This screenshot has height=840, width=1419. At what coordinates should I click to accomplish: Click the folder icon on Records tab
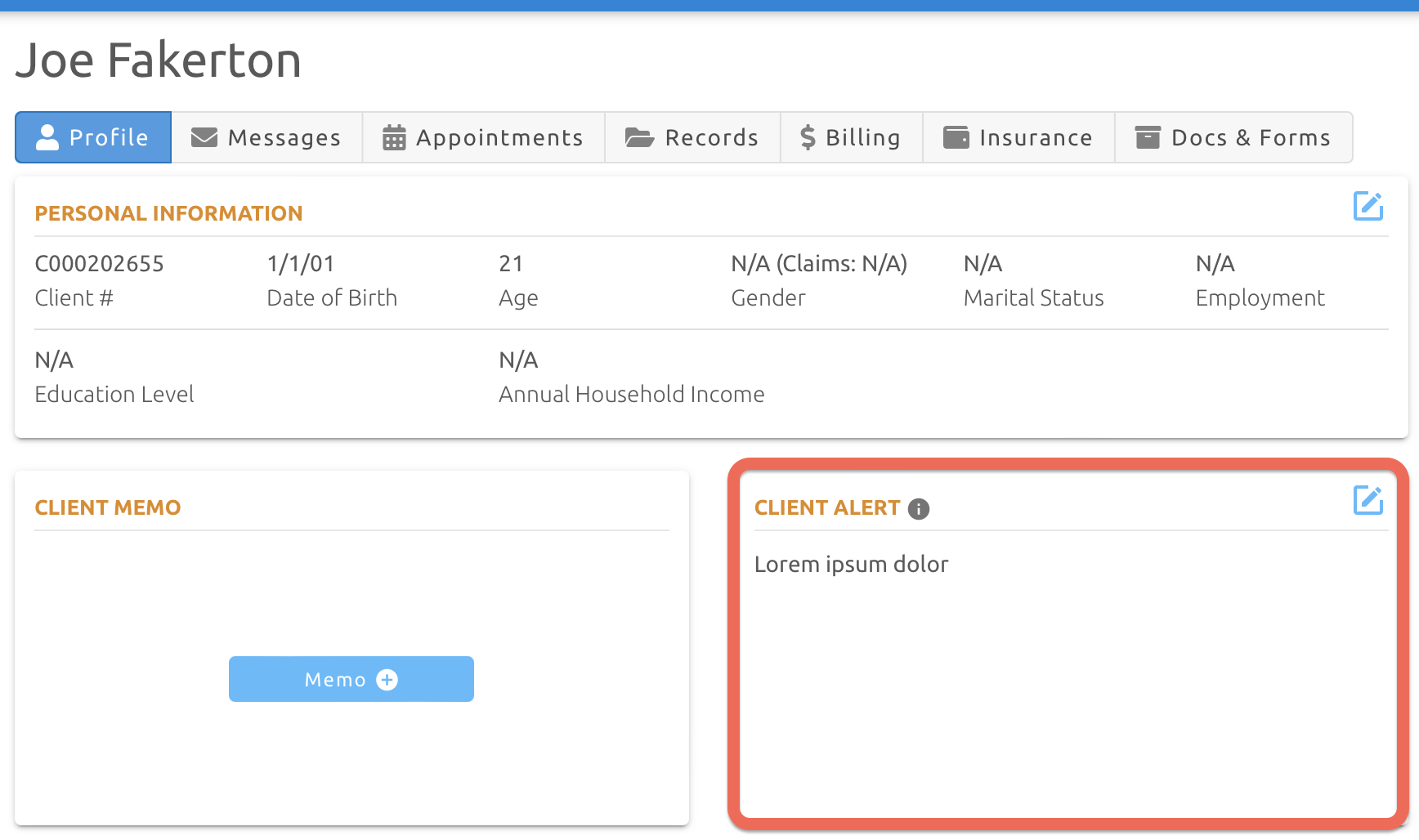pos(638,137)
